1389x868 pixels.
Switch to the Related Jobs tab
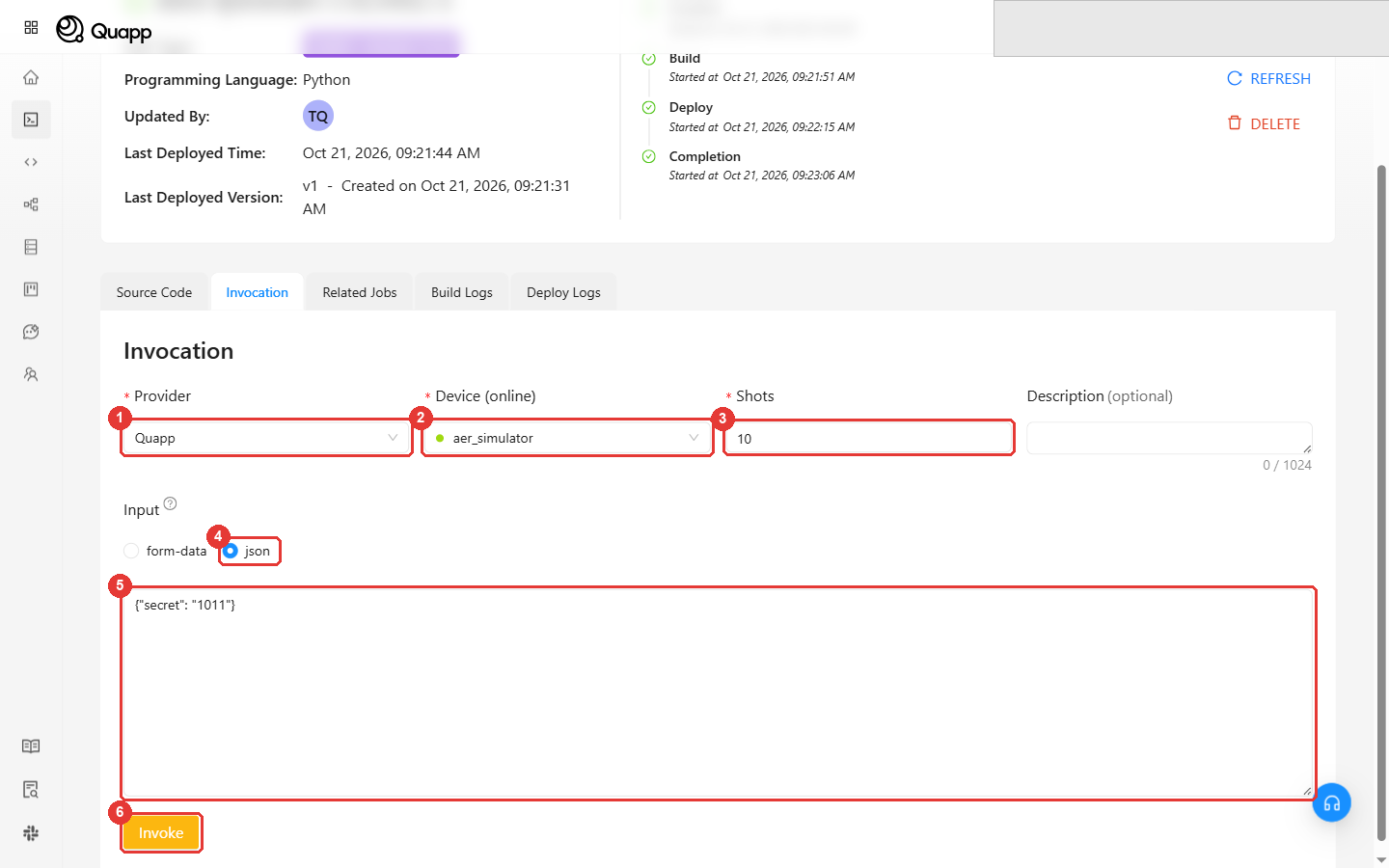pyautogui.click(x=360, y=292)
